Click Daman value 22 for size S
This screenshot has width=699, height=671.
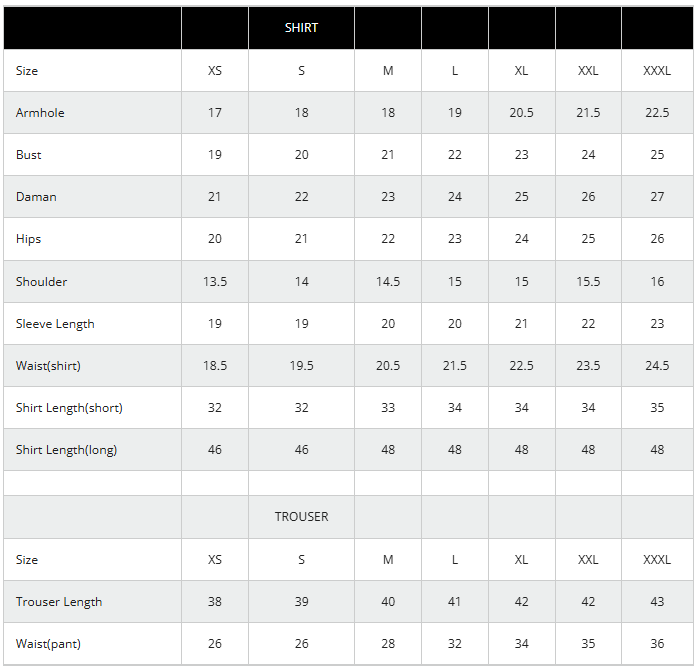pos(301,197)
